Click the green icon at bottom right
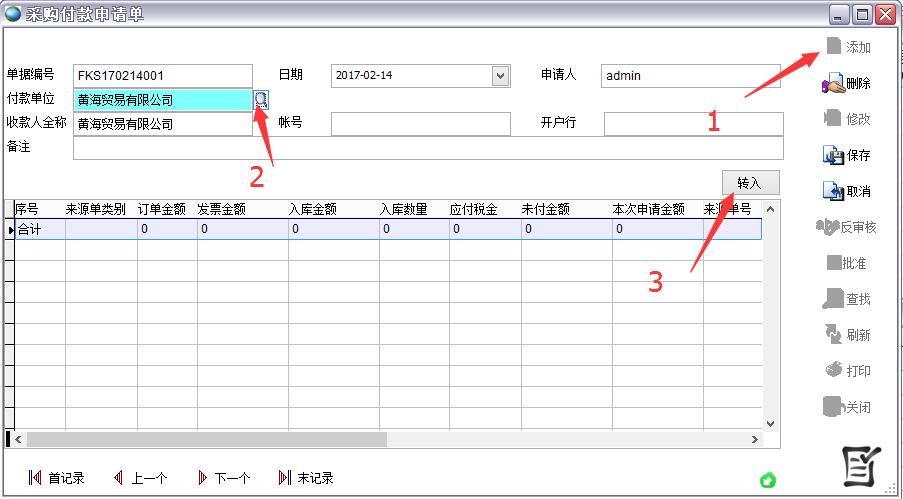Screen dimensions: 903x499 pyautogui.click(x=767, y=481)
